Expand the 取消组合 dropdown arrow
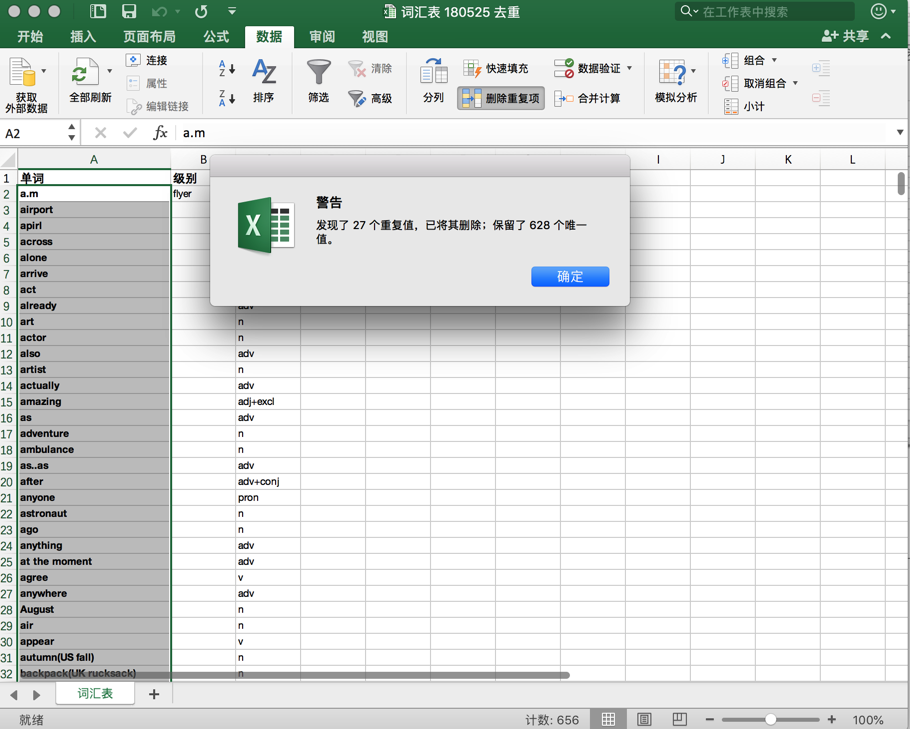Viewport: 910px width, 729px height. 795,83
